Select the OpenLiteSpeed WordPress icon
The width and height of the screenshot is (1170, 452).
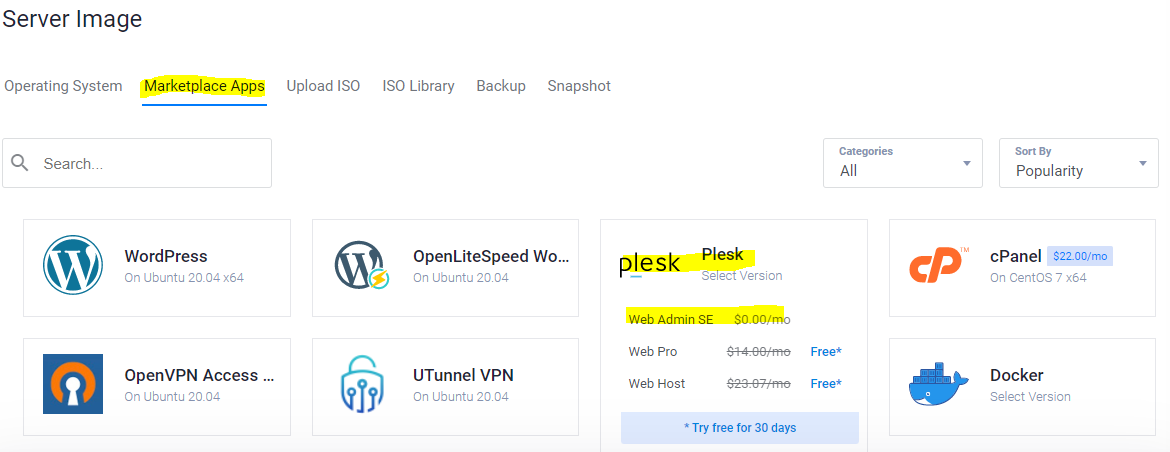(x=362, y=264)
